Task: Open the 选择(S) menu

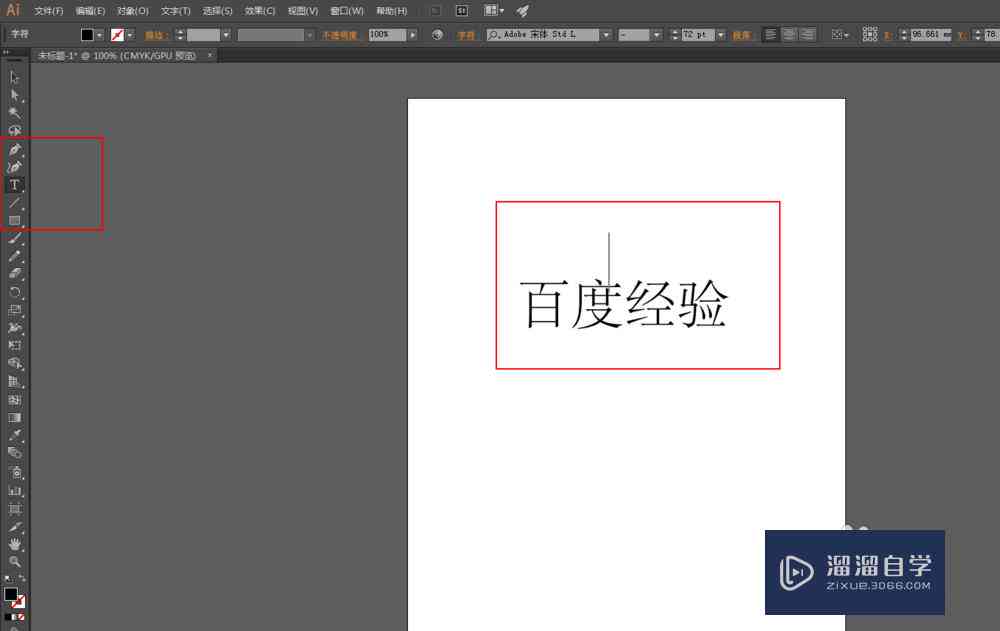Action: tap(217, 11)
